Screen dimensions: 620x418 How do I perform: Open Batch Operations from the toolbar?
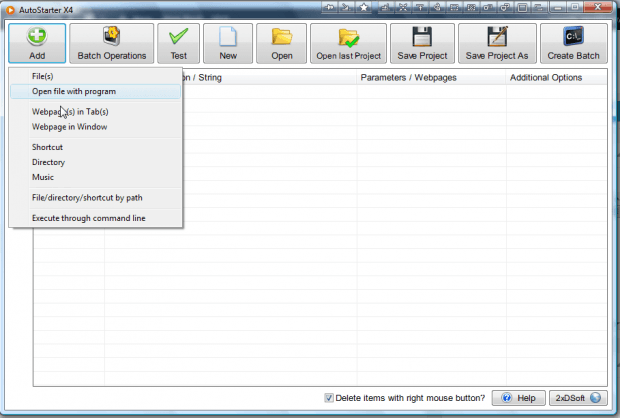112,43
